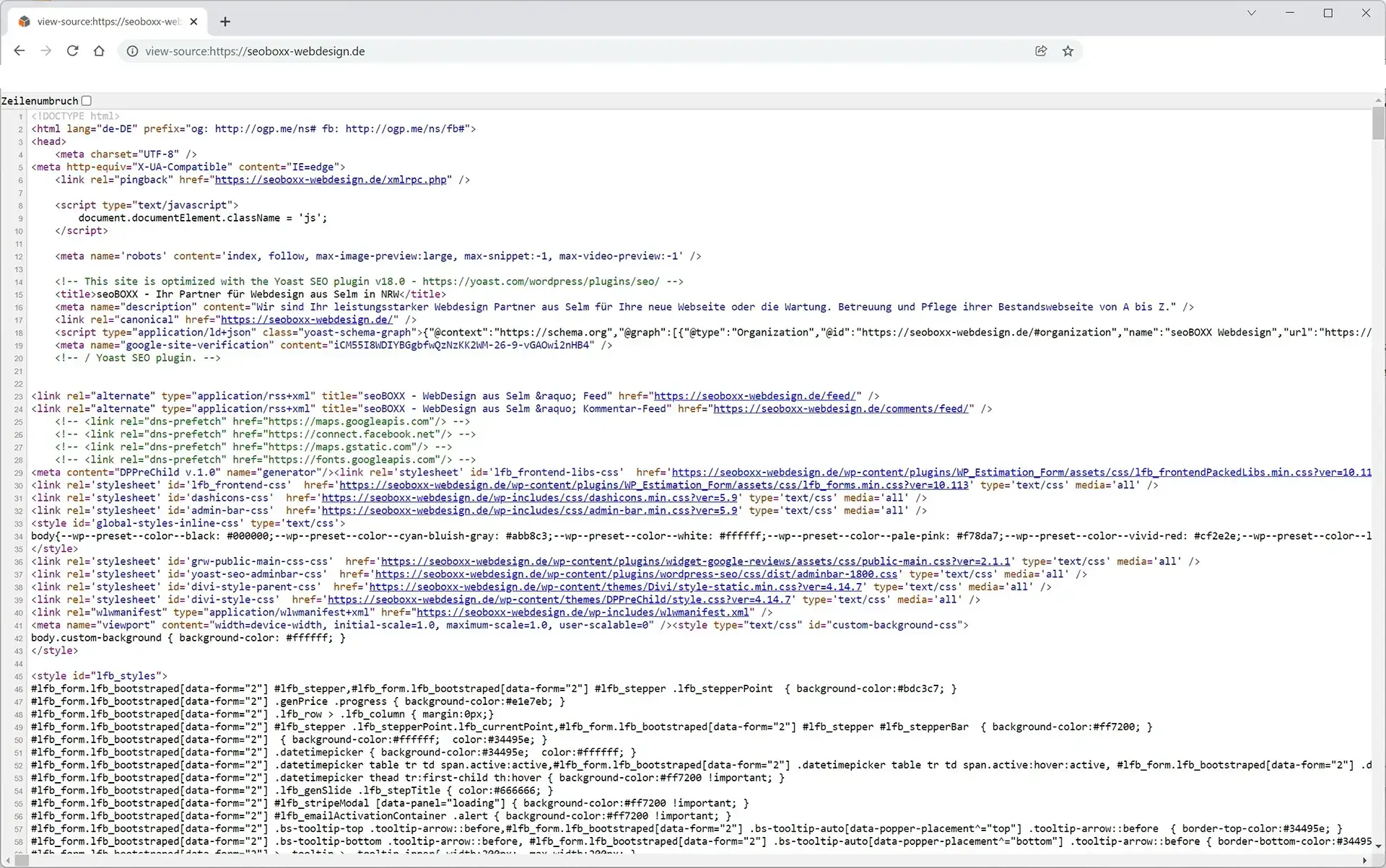
Task: Click the #lfb_stripeModal CSS line
Action: pyautogui.click(x=390, y=803)
